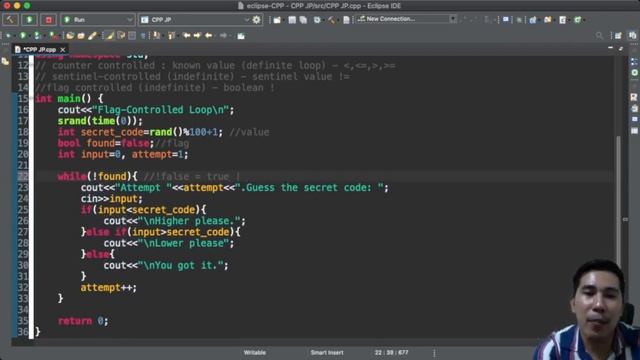Click the string "\nYou got it."

coord(180,265)
